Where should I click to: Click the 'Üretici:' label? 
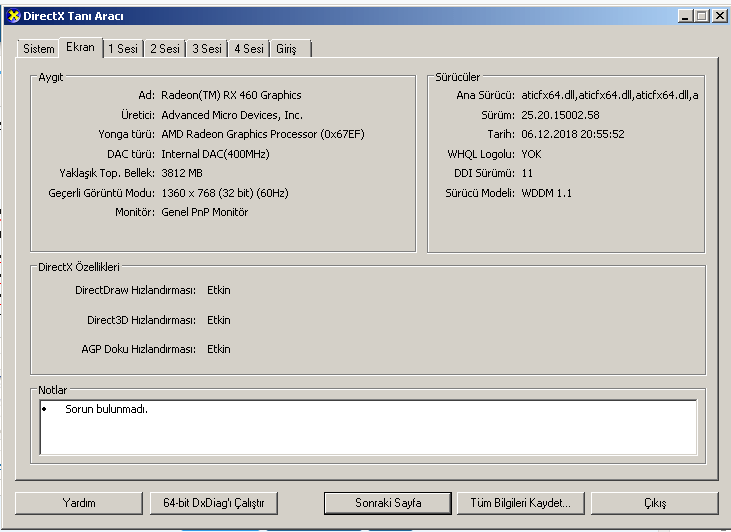coord(138,115)
